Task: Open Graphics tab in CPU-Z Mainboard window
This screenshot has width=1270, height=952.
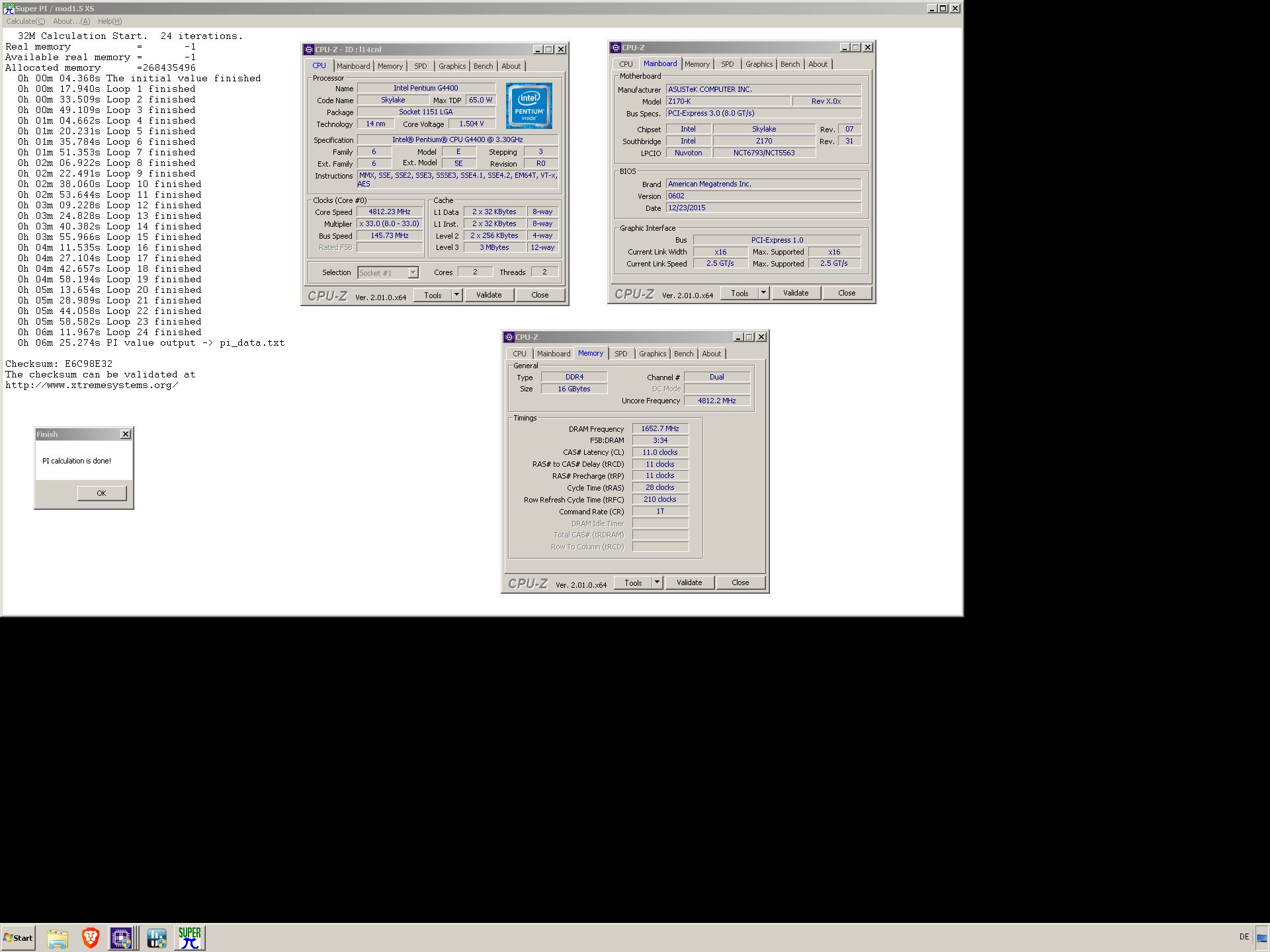Action: point(759,64)
